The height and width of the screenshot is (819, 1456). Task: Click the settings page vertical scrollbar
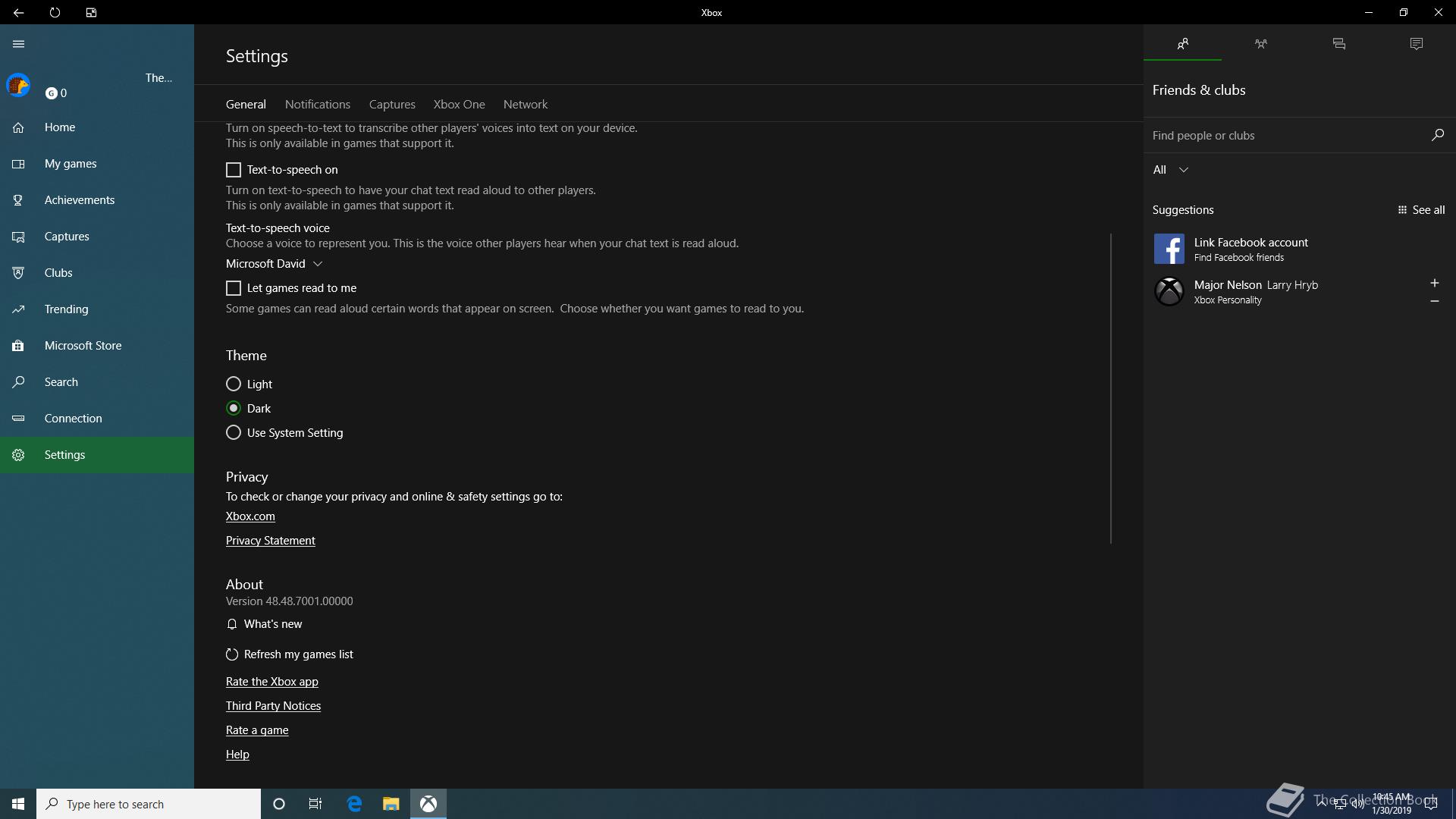coord(1111,388)
